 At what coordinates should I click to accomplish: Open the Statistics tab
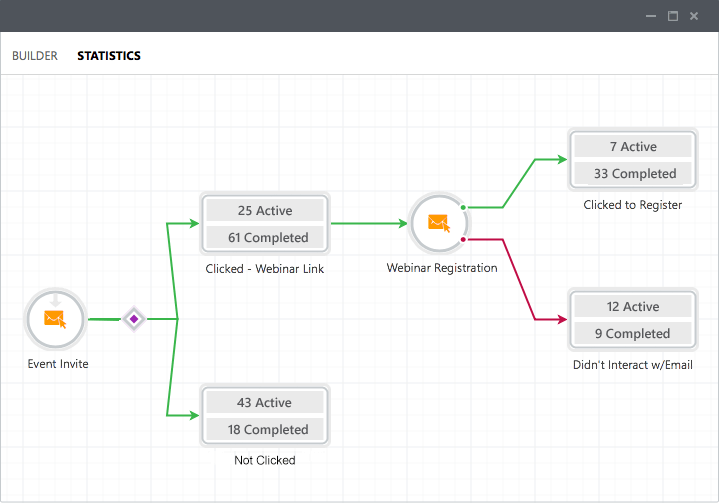click(x=109, y=56)
